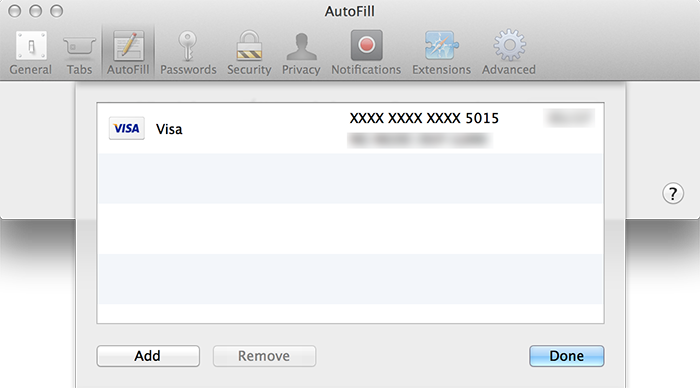Image resolution: width=700 pixels, height=388 pixels.
Task: Click the blurred expiration date
Action: 569,118
